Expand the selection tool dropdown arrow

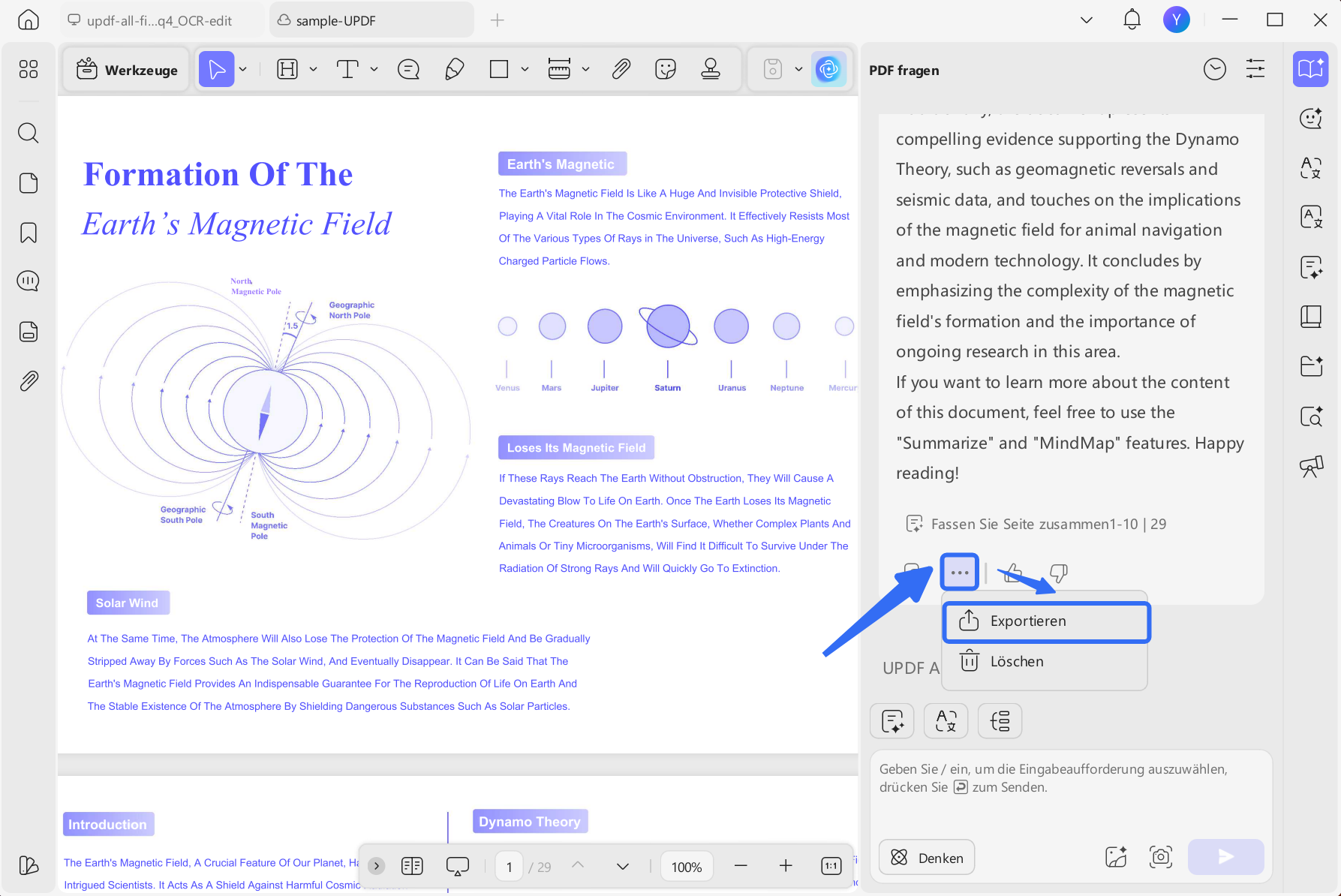pos(243,70)
